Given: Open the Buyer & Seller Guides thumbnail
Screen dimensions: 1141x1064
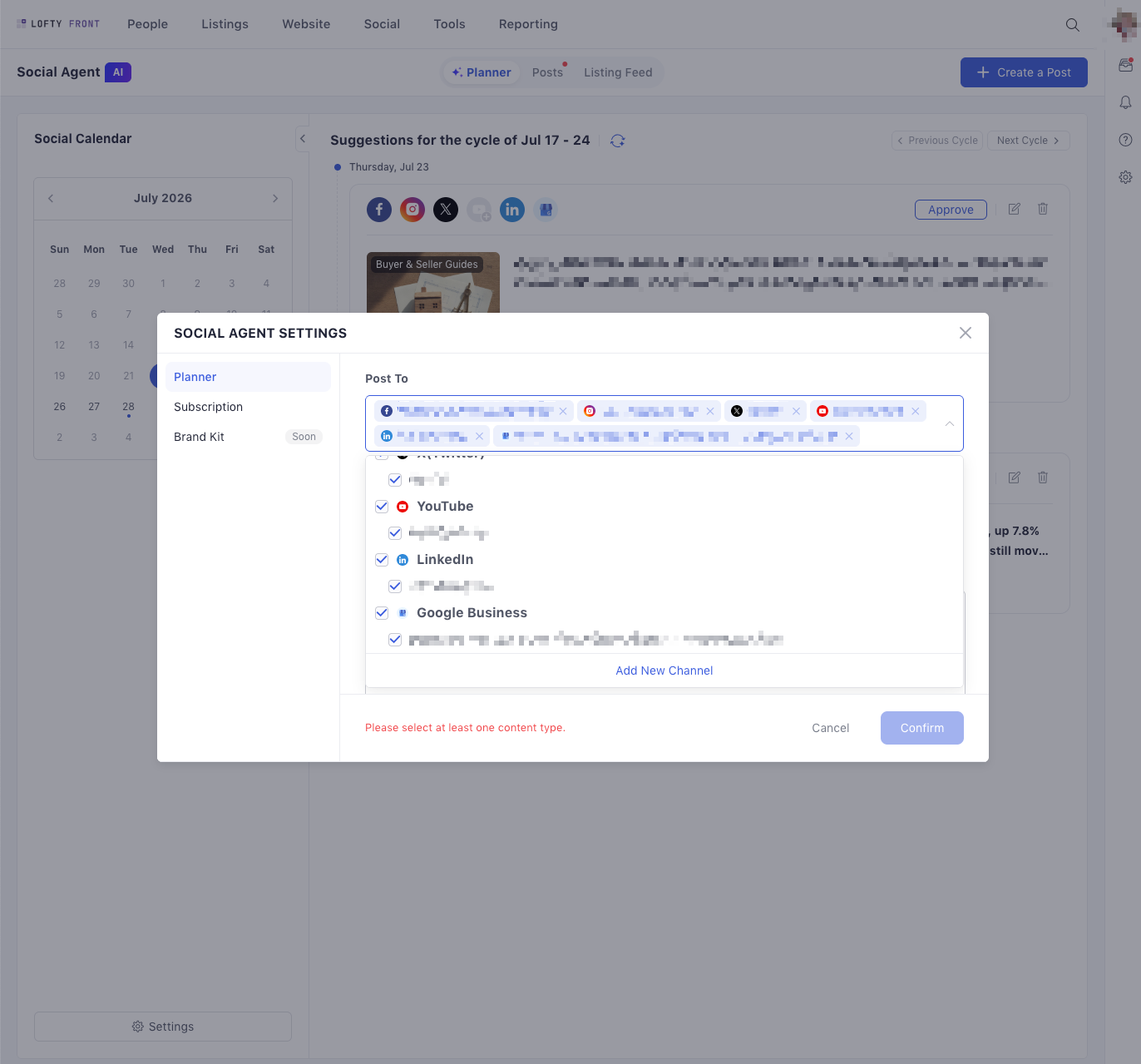Looking at the screenshot, I should [x=433, y=283].
